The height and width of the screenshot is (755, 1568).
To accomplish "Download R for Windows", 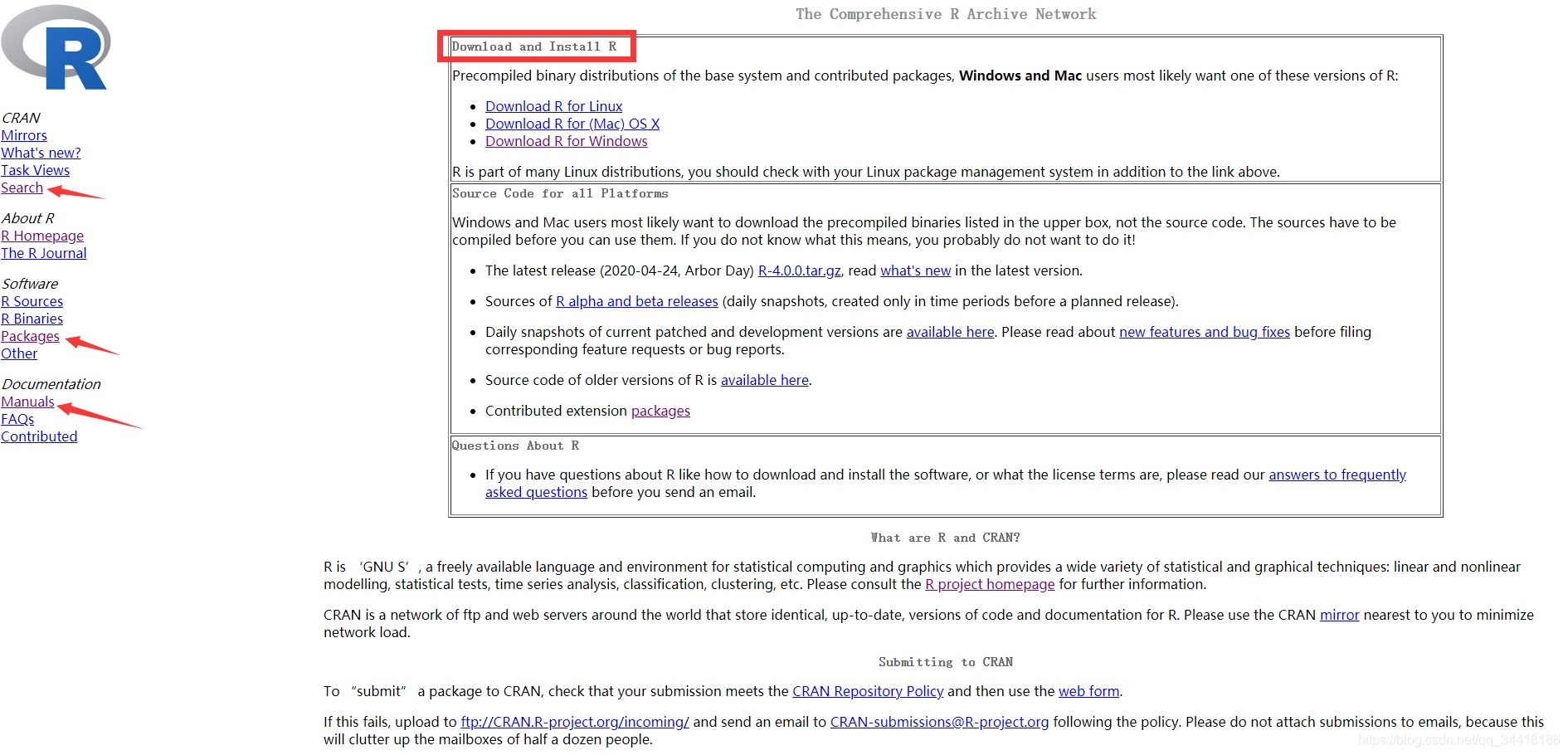I will coord(566,141).
